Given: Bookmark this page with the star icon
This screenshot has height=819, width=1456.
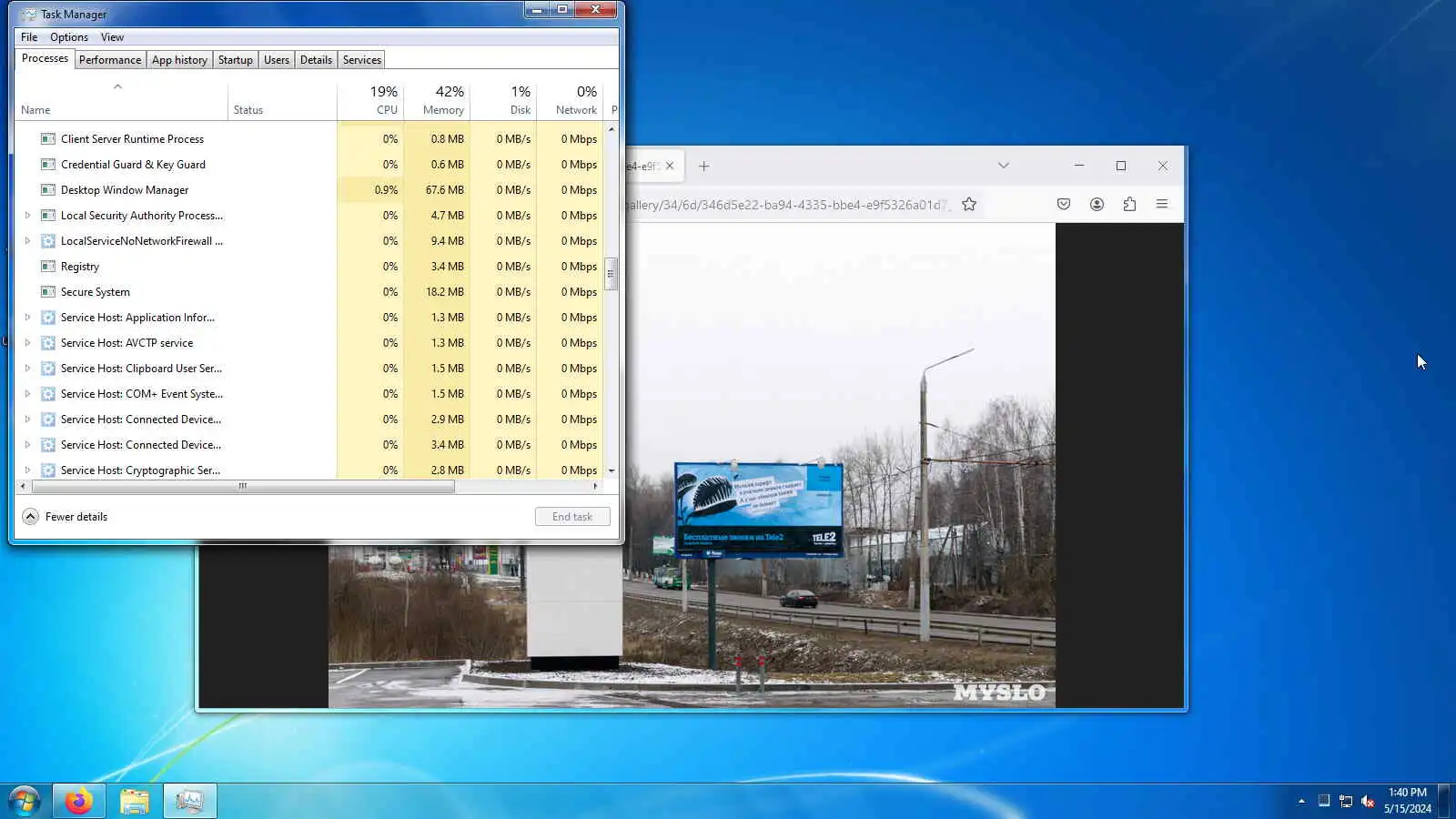Looking at the screenshot, I should 969,205.
